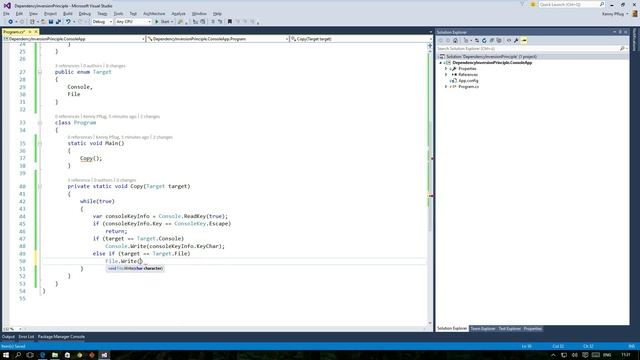Click the Save All toolbar icon

[58, 22]
